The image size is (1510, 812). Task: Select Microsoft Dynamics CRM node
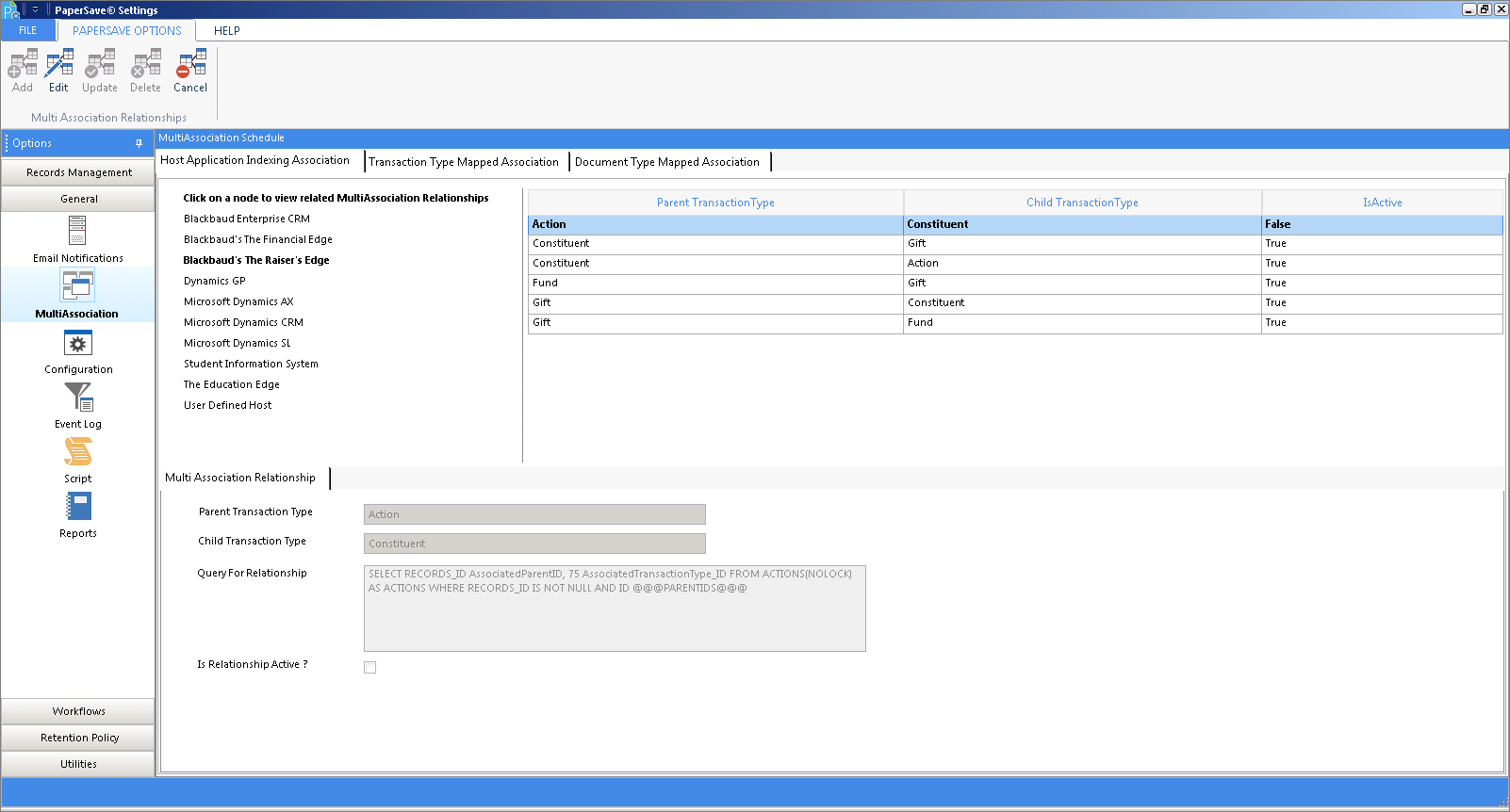tap(243, 322)
